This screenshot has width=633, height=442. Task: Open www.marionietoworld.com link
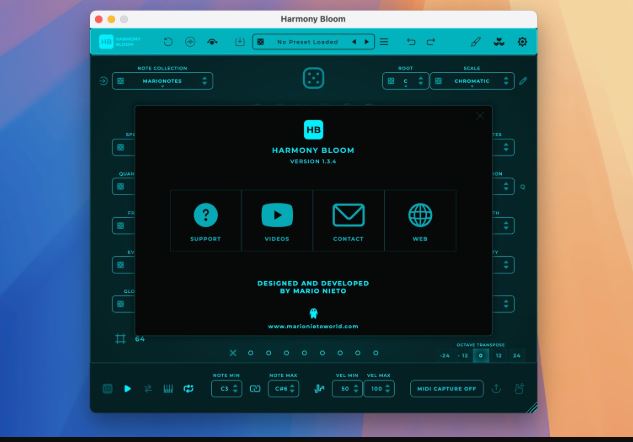pyautogui.click(x=313, y=326)
